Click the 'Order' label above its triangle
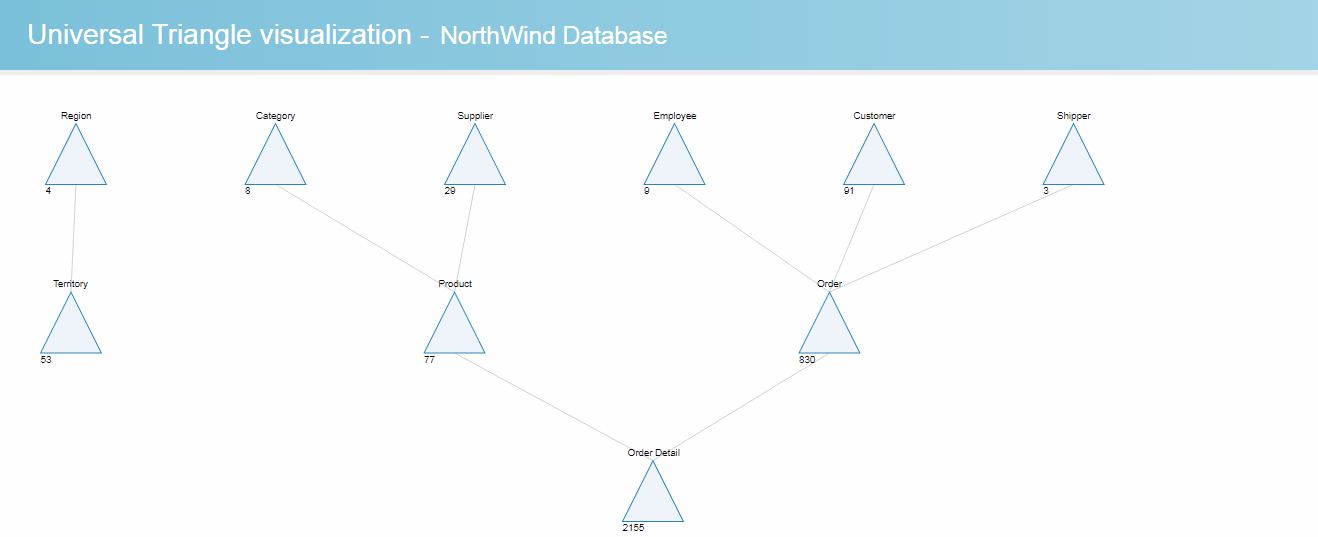 tap(829, 284)
